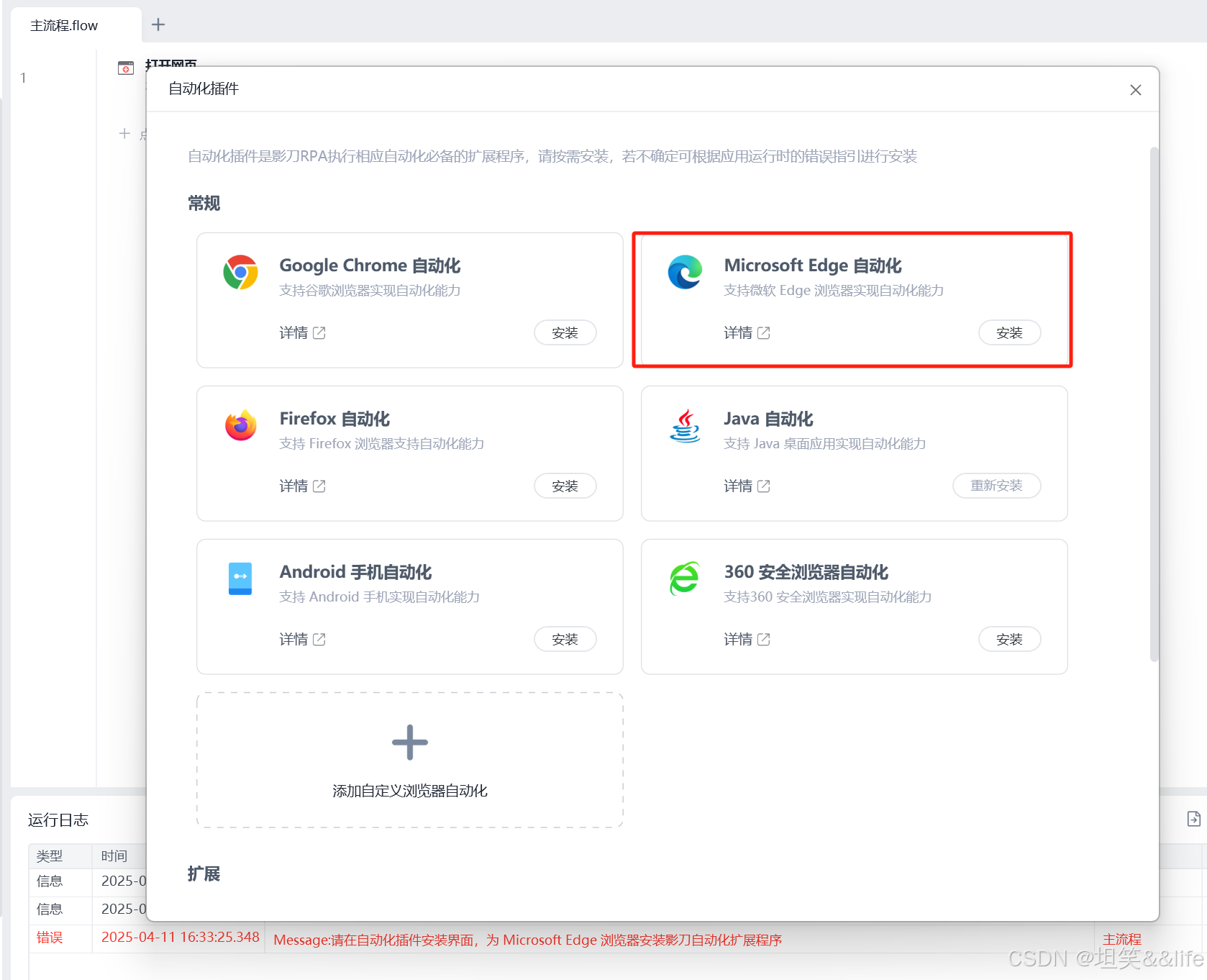
Task: Click the Firefox logo icon
Action: click(x=240, y=426)
